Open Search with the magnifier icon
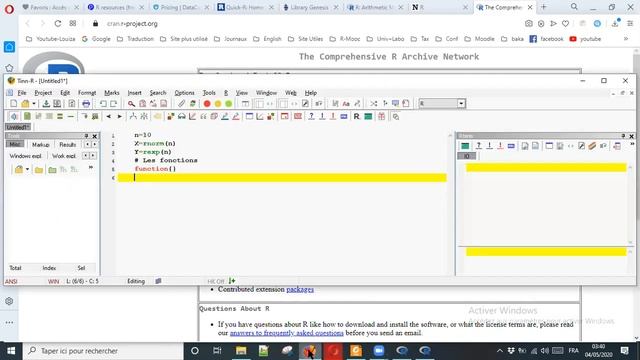The width and height of the screenshot is (640, 360). pyautogui.click(x=131, y=104)
